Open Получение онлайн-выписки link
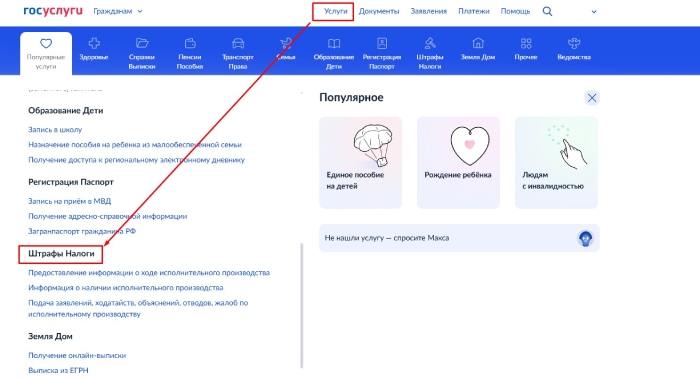This screenshot has width=700, height=382. [x=77, y=356]
